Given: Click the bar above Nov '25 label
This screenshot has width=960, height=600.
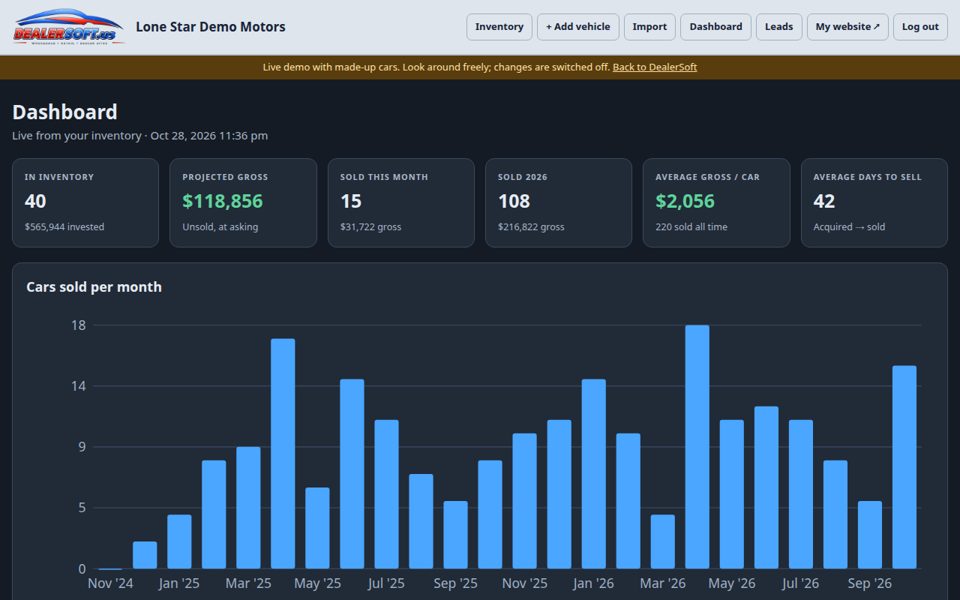Looking at the screenshot, I should 525,501.
